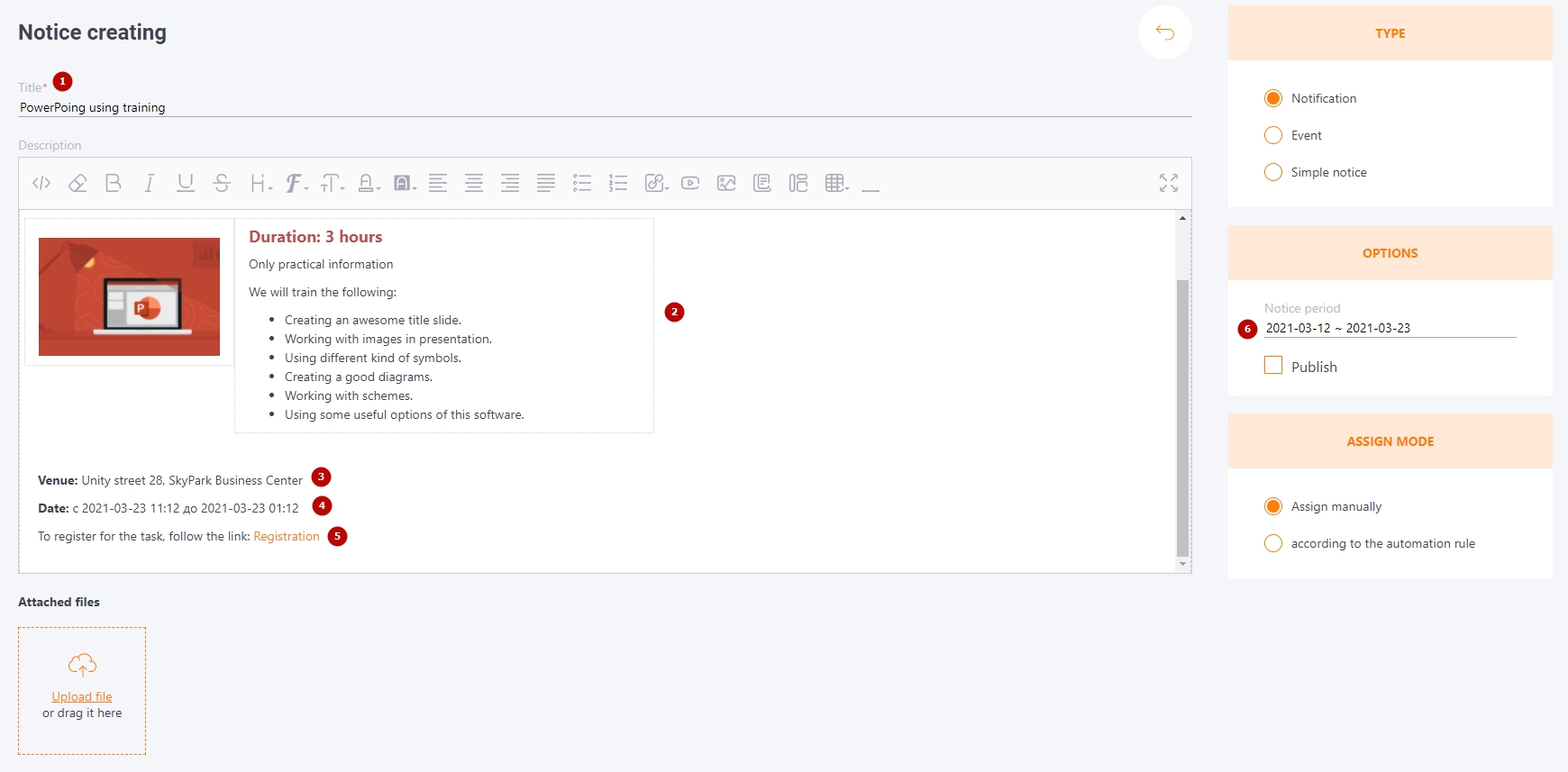Justify the text
Image resolution: width=1568 pixels, height=772 pixels.
click(546, 184)
